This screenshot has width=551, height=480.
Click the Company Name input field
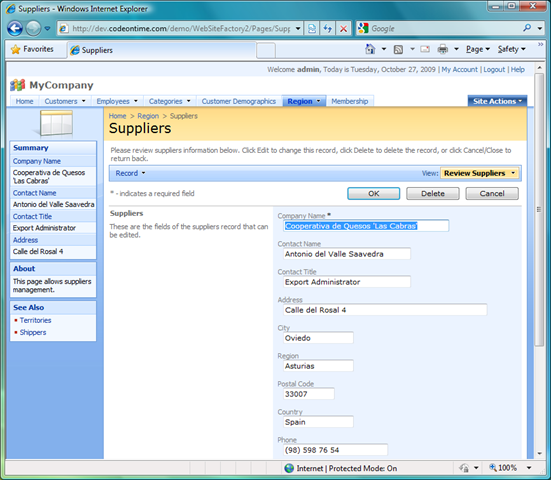366,226
